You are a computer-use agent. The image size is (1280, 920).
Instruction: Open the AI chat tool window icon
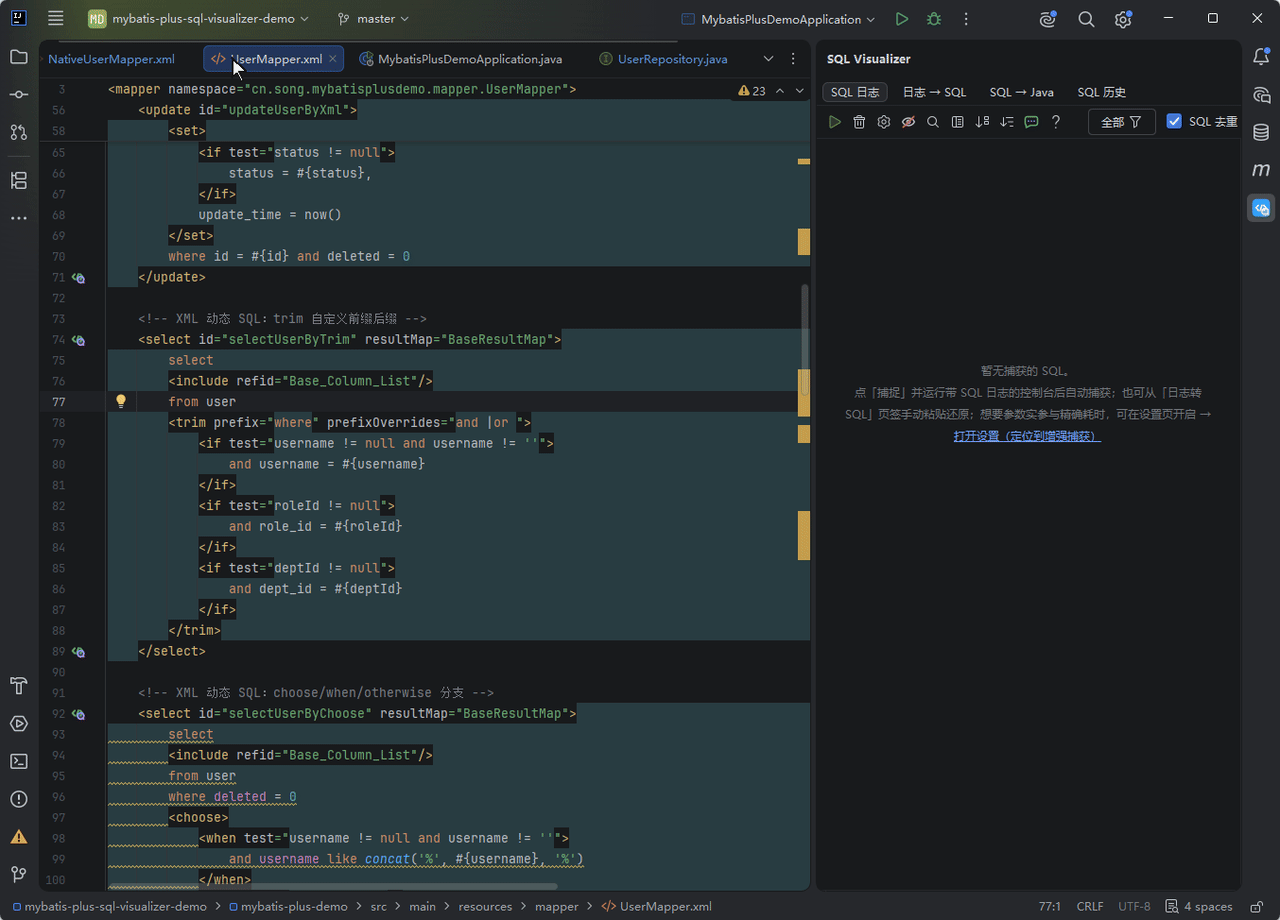[x=1261, y=95]
